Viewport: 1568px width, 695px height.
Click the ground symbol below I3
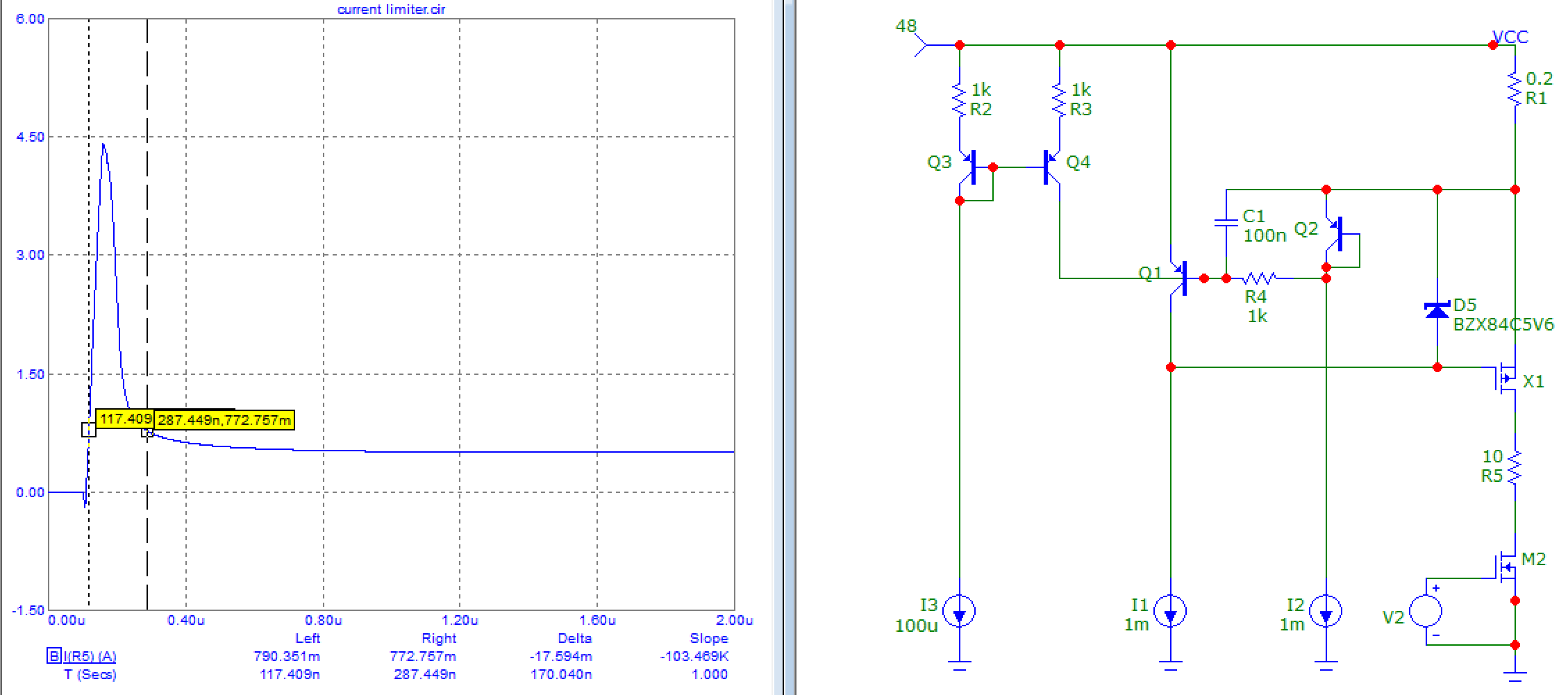click(960, 665)
